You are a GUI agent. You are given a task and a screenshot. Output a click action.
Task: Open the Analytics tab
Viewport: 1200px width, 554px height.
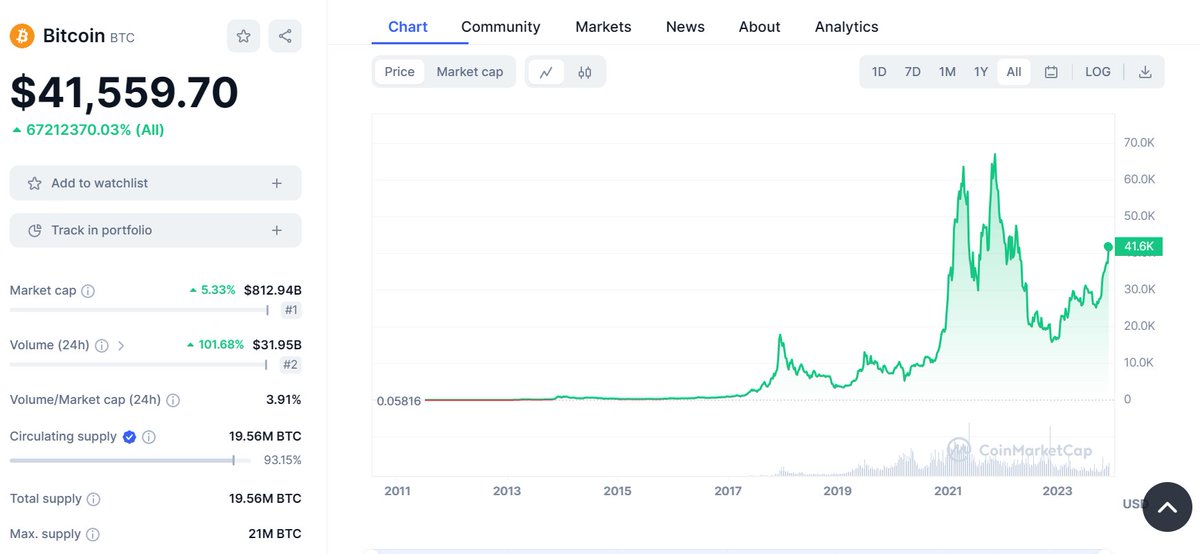pyautogui.click(x=847, y=27)
